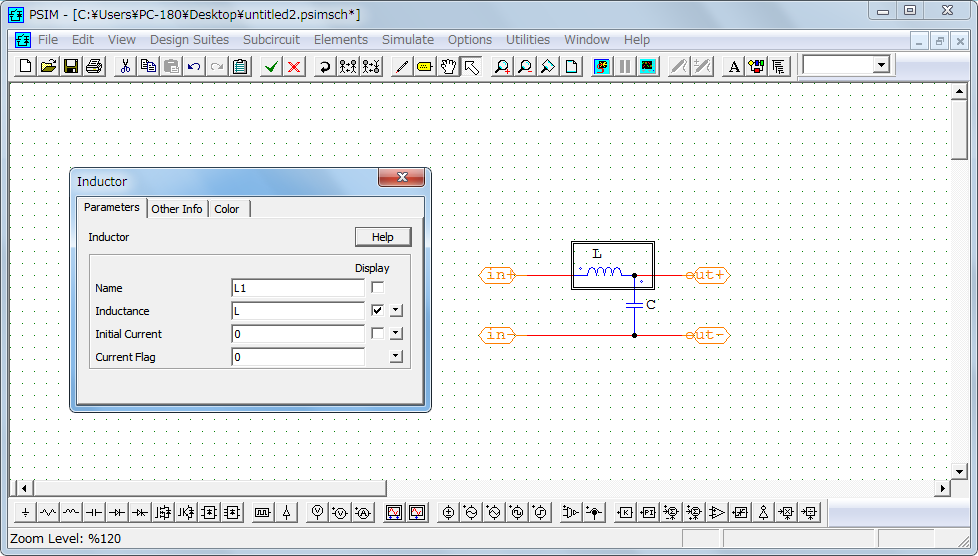
Task: Select the yellow label tool
Action: [x=425, y=66]
